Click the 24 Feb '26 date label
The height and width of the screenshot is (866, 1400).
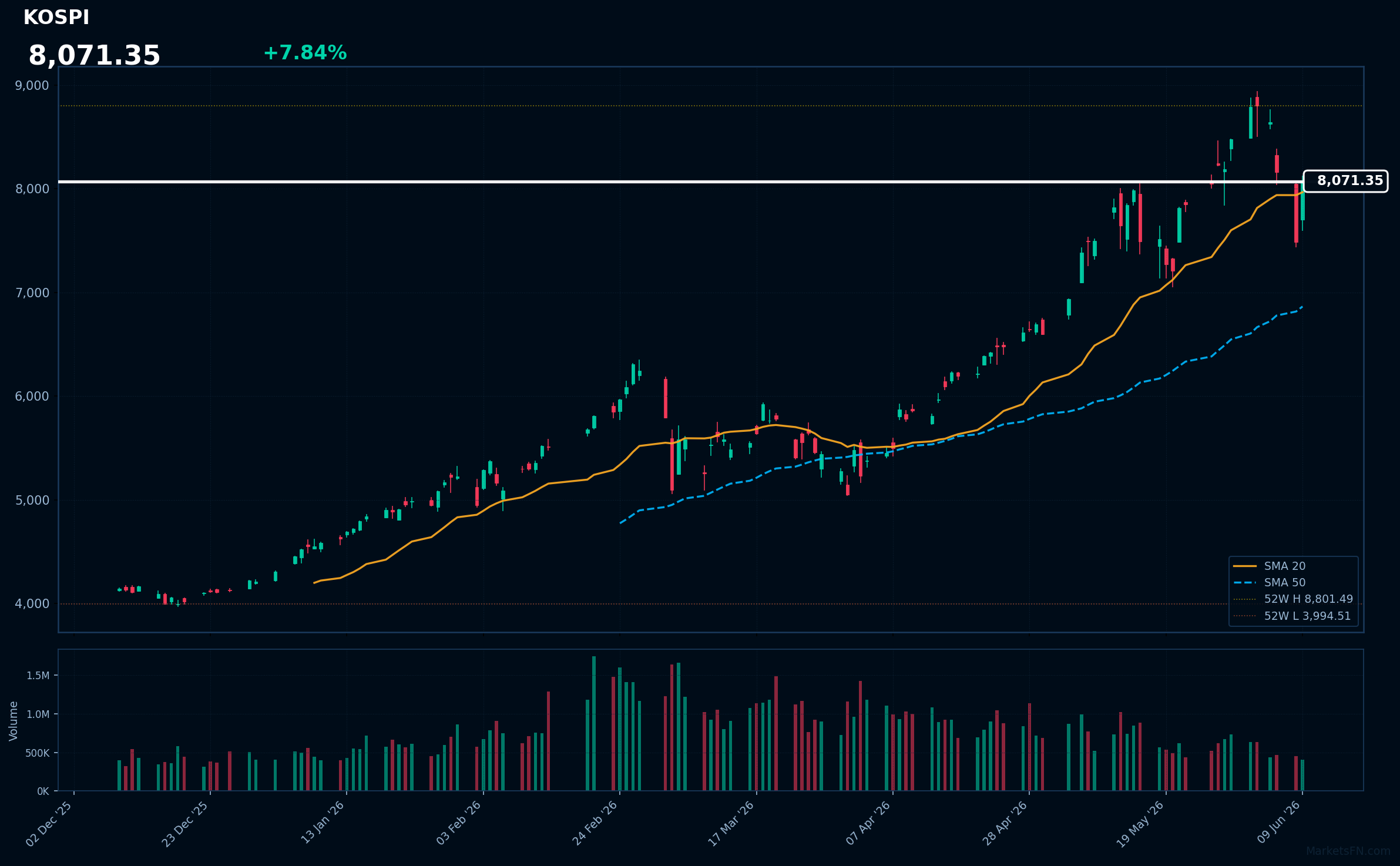pos(595,824)
